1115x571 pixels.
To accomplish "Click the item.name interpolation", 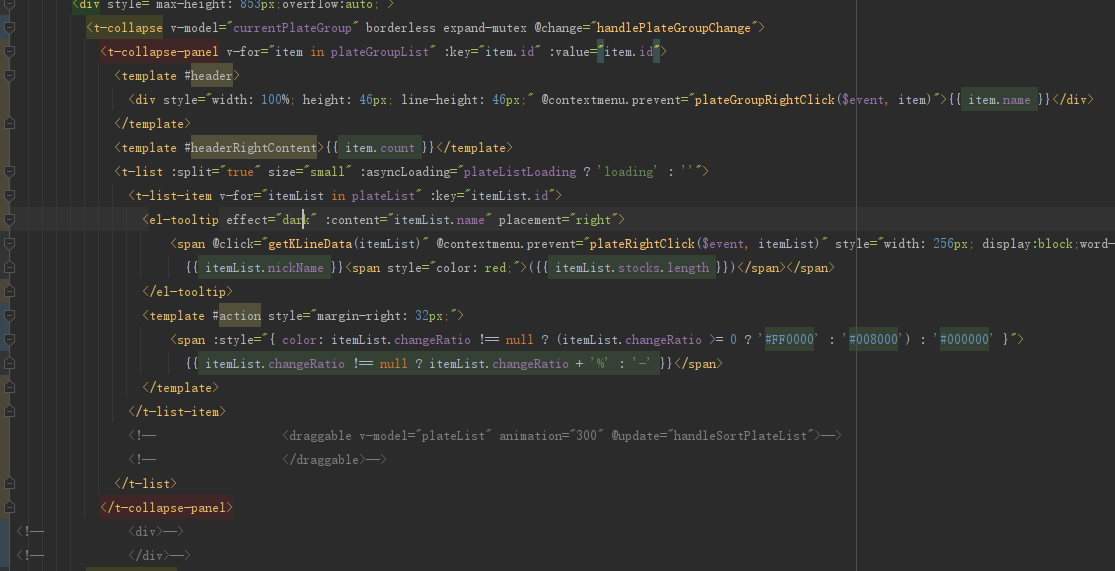I will (999, 100).
